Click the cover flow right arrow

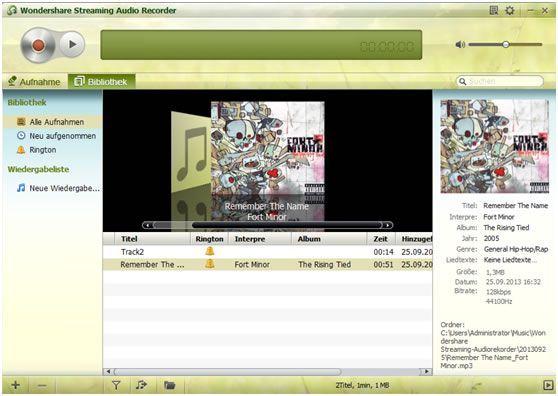tap(388, 225)
